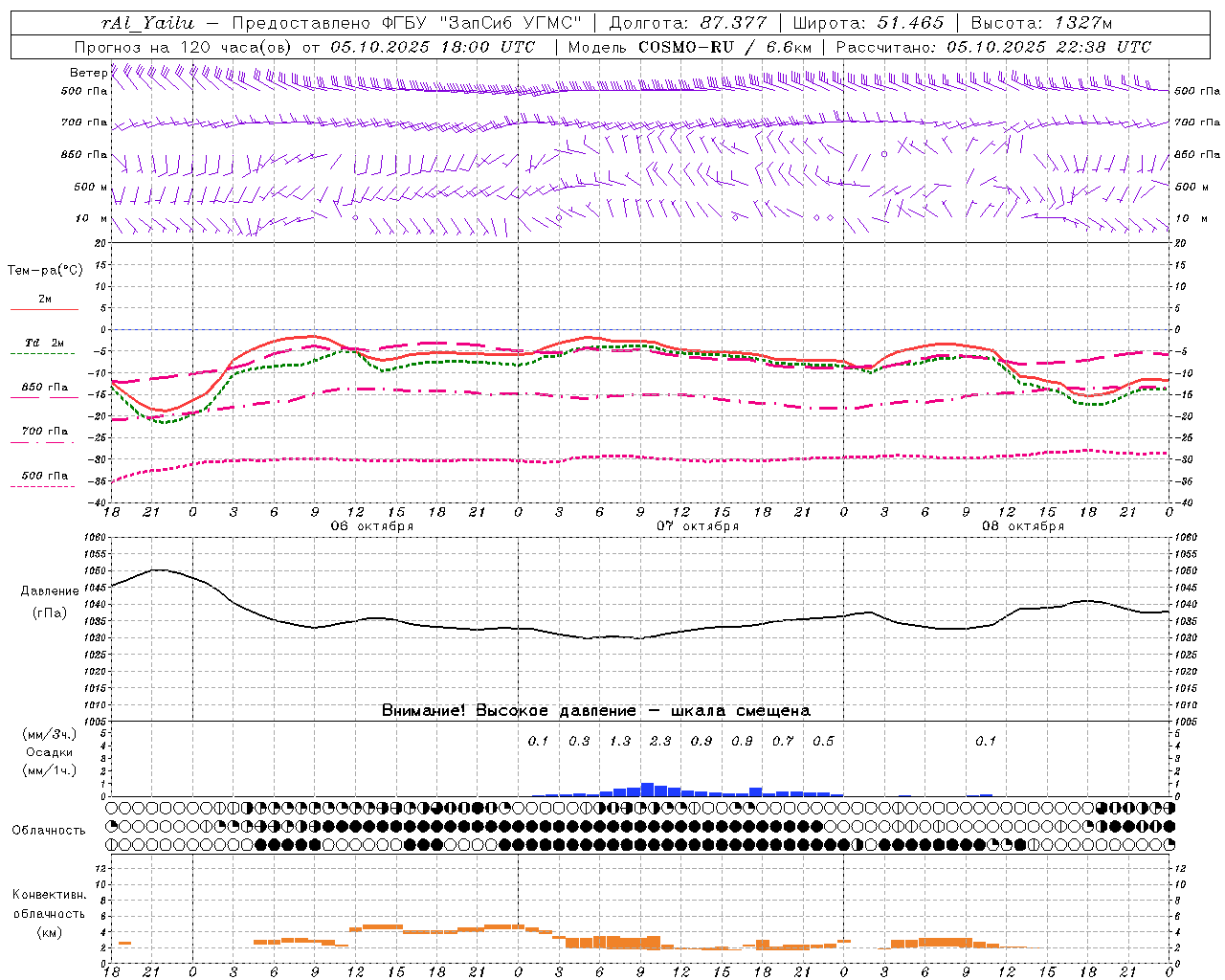The height and width of the screenshot is (980, 1225).
Task: Click the Давление axis label
Action: click(49, 591)
